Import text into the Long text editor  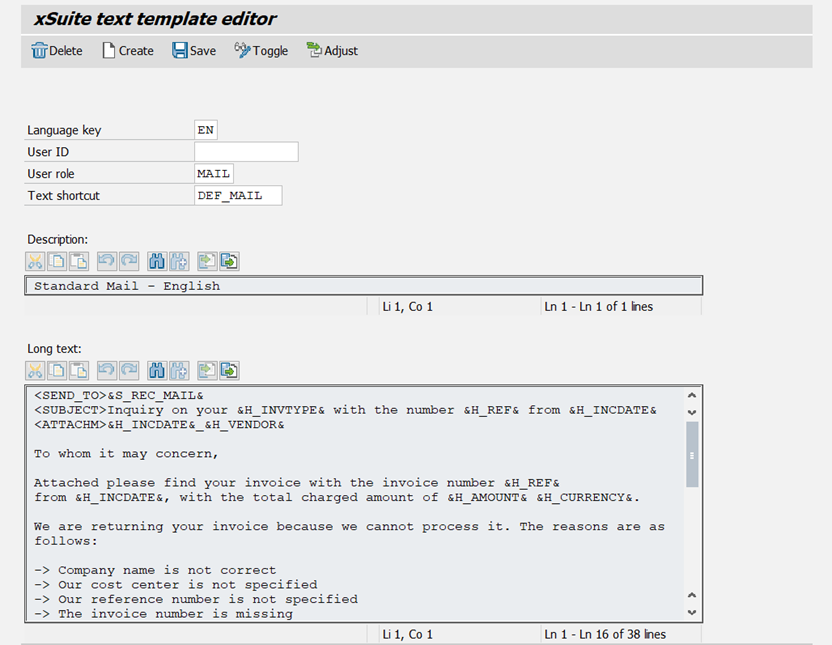207,370
